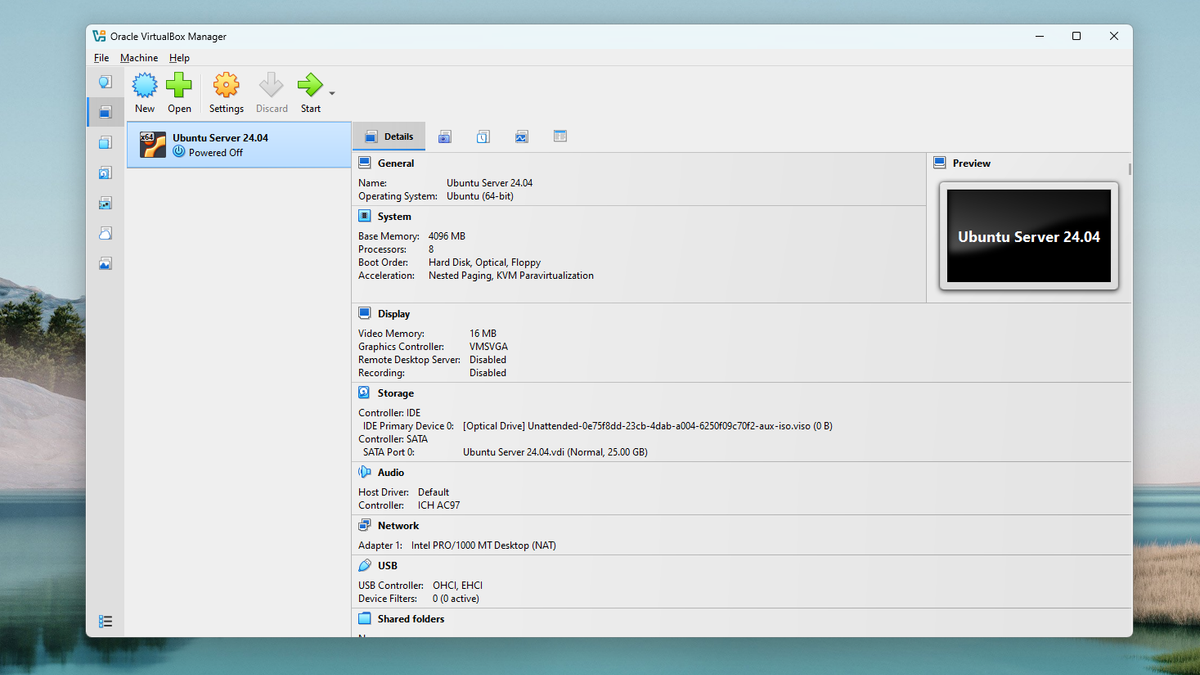Viewport: 1200px width, 675px height.
Task: Click the Storage section heading
Action: 395,393
